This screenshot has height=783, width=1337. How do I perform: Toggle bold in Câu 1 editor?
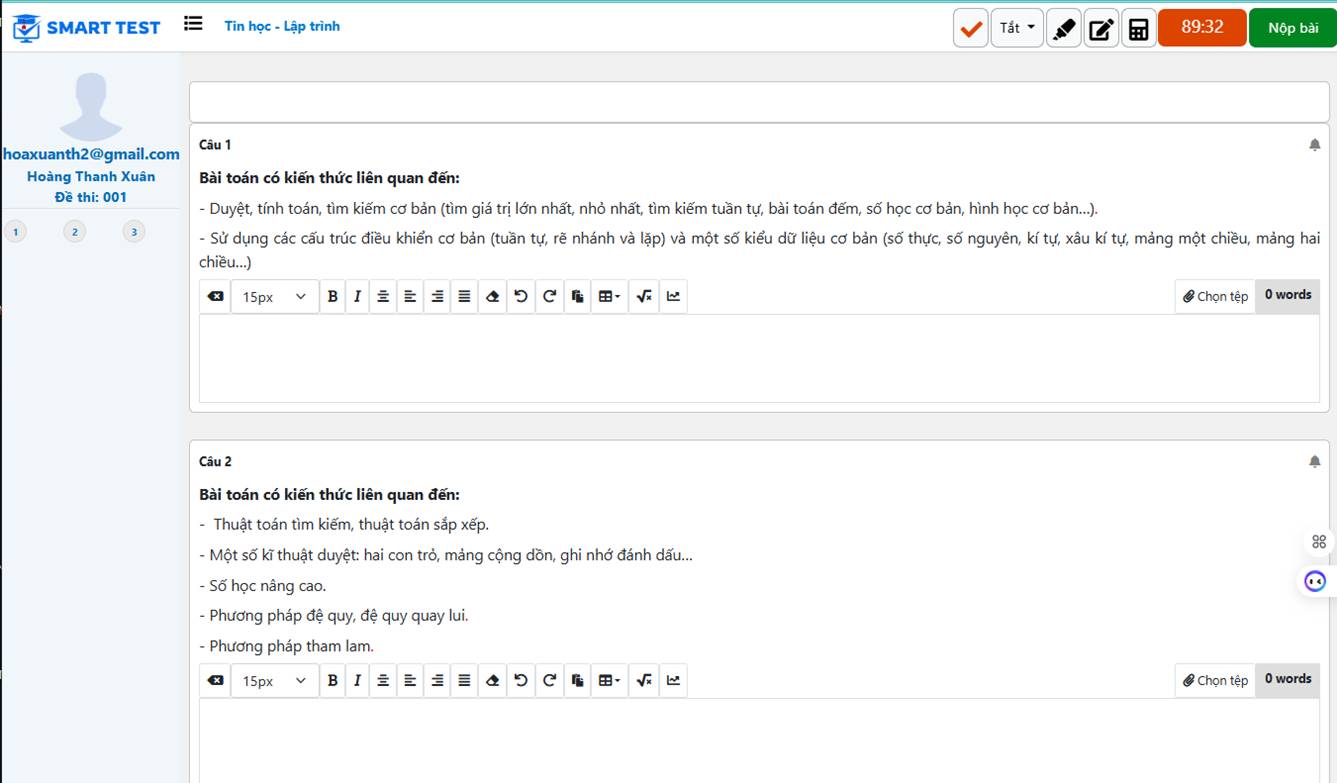click(333, 296)
